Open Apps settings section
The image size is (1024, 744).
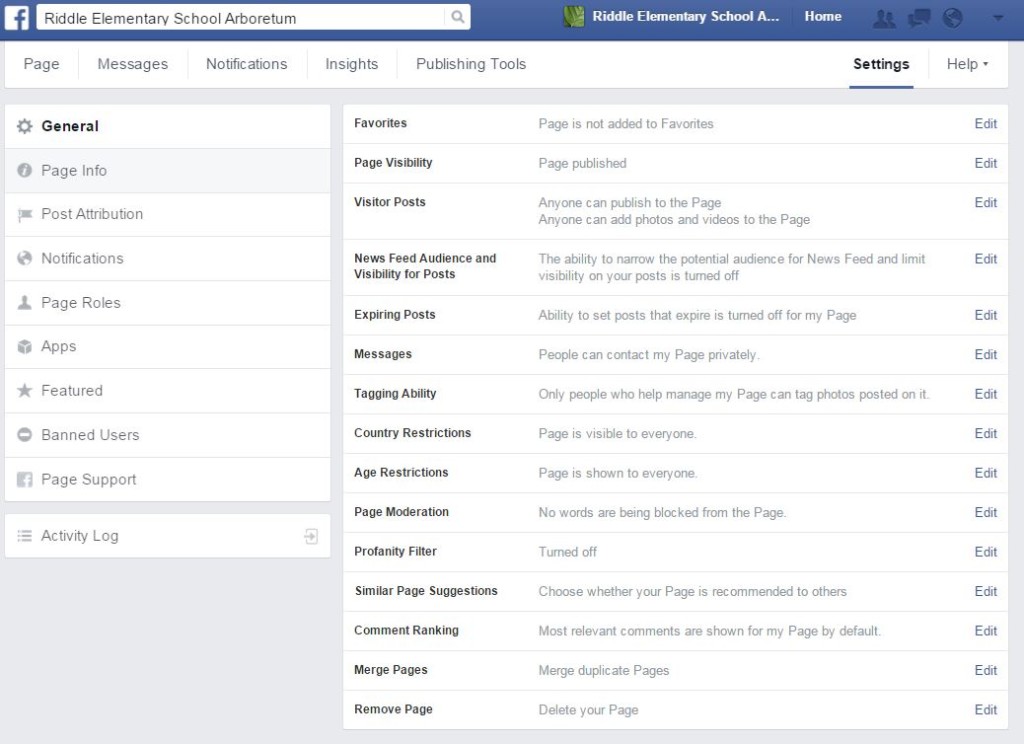click(168, 346)
